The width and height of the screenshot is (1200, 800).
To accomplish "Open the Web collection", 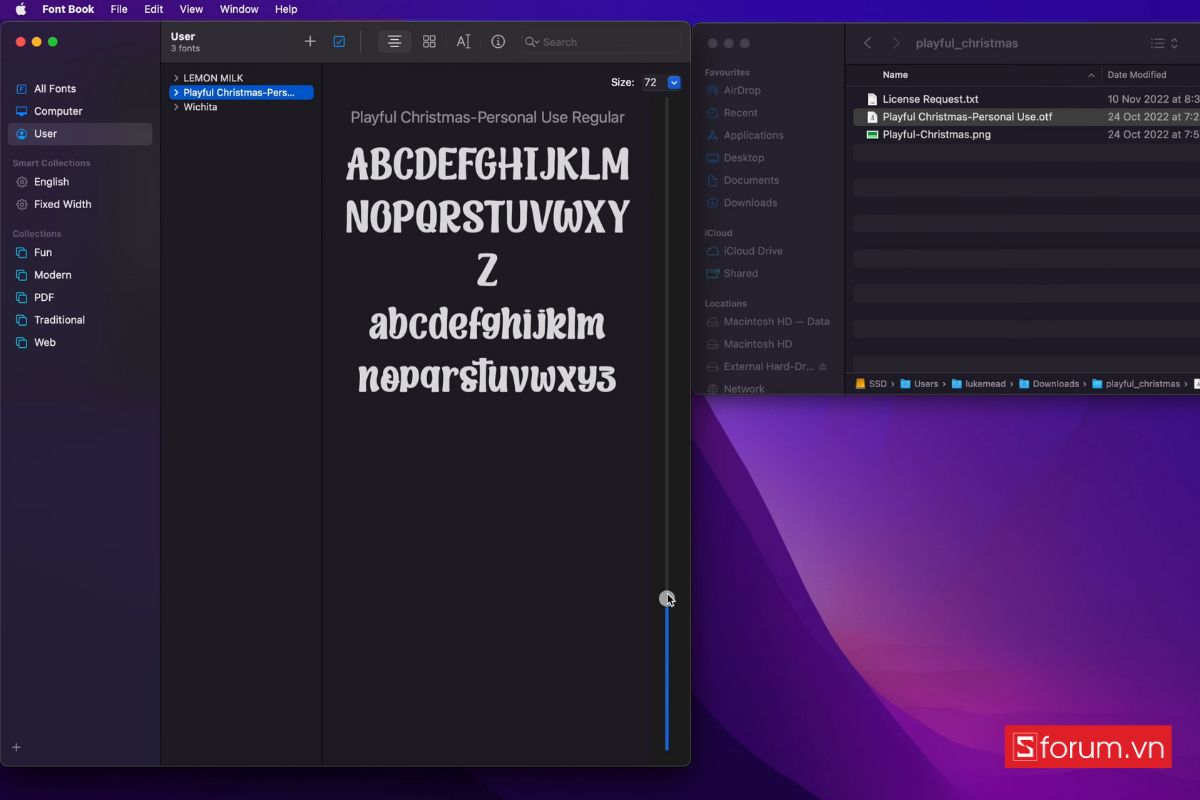I will click(x=80, y=342).
